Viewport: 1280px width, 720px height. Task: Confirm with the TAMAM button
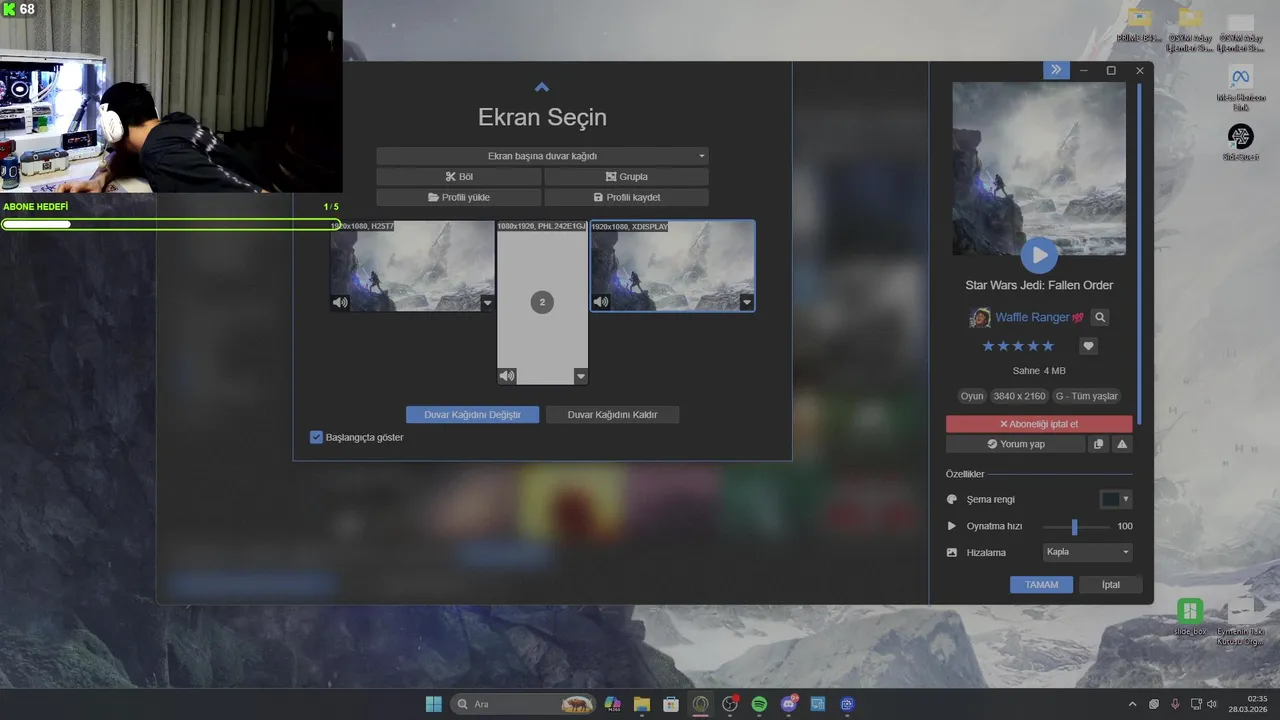click(1041, 585)
